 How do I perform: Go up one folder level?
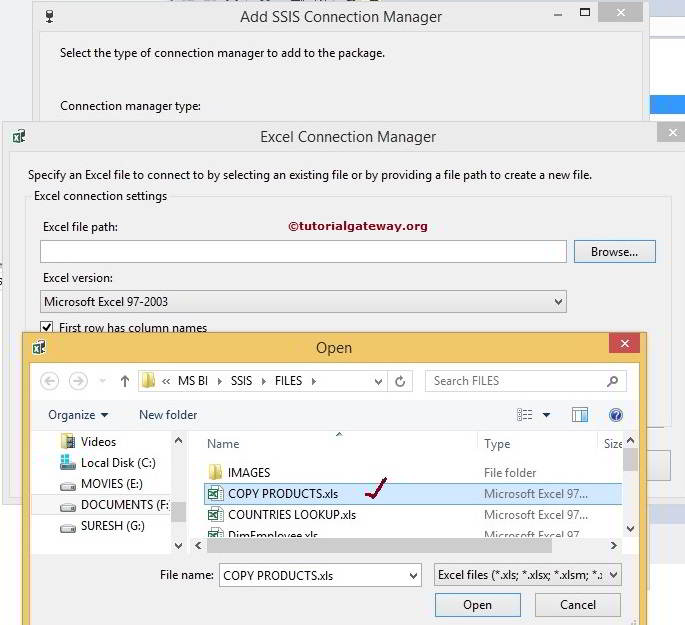coord(125,381)
